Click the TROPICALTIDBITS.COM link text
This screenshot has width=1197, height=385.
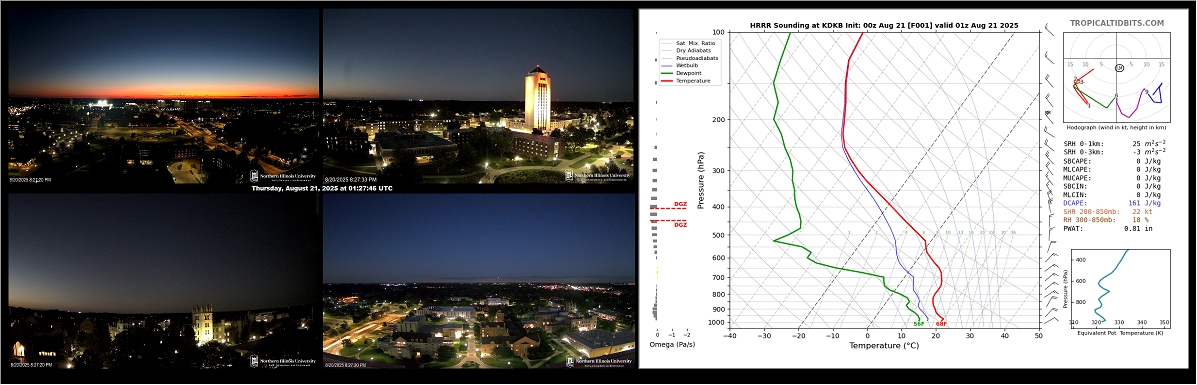[1117, 23]
